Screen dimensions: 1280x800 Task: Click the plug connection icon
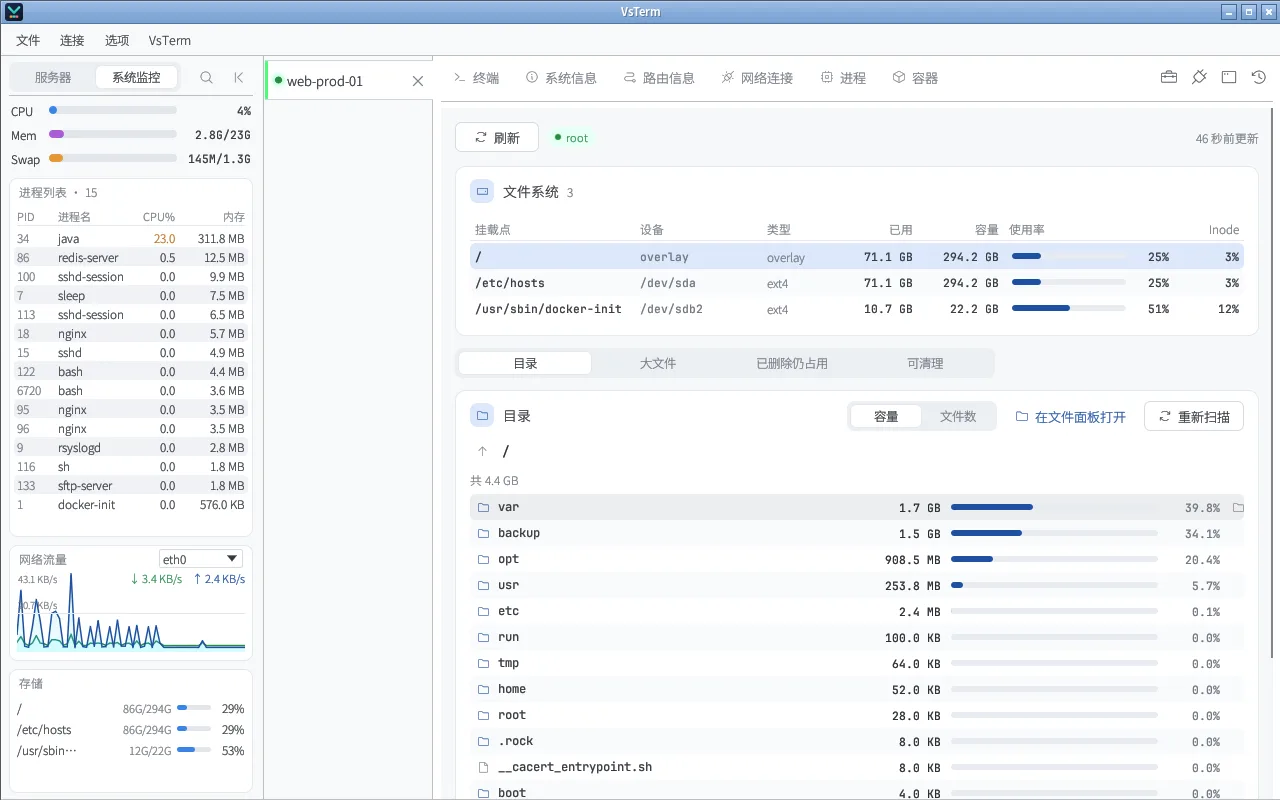[1199, 77]
